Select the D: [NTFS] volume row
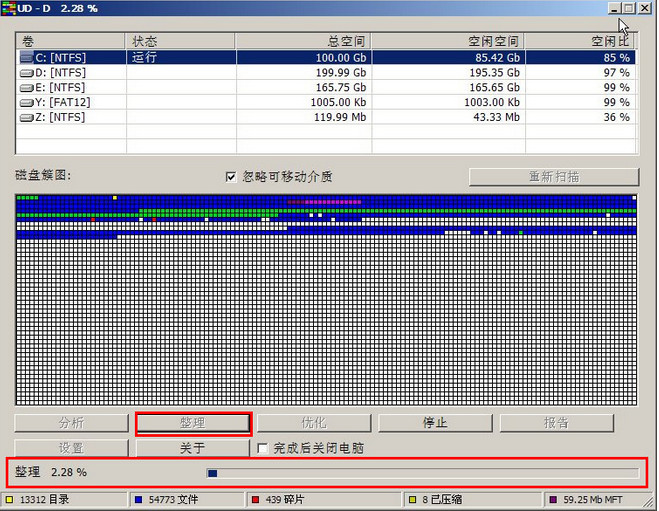 pyautogui.click(x=326, y=73)
